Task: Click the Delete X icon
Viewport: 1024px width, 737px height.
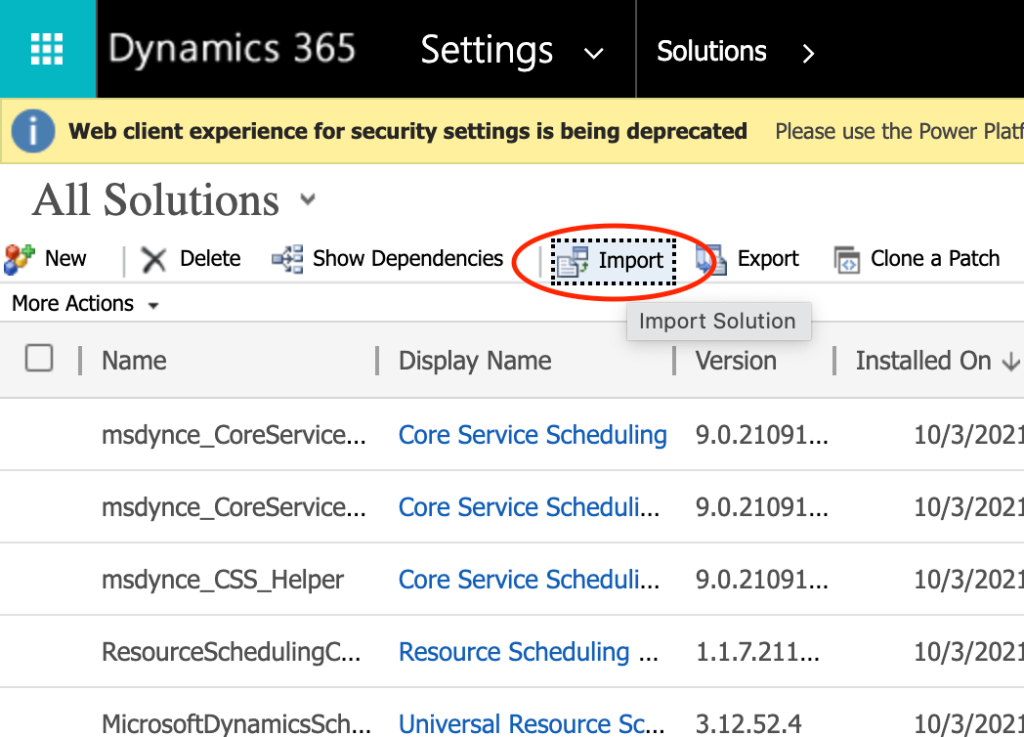Action: tap(154, 260)
